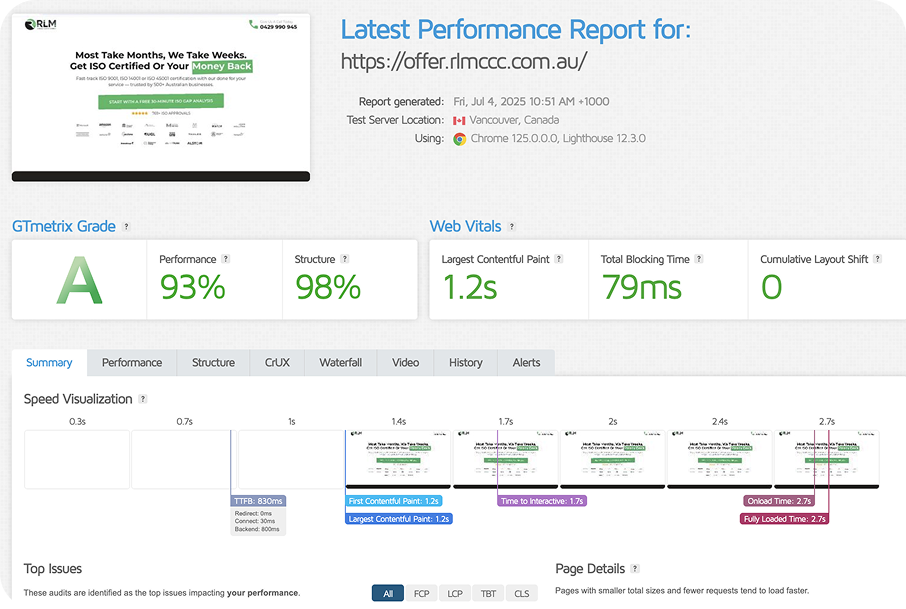Image resolution: width=906 pixels, height=609 pixels.
Task: Click the Structure score help icon
Action: pos(345,259)
